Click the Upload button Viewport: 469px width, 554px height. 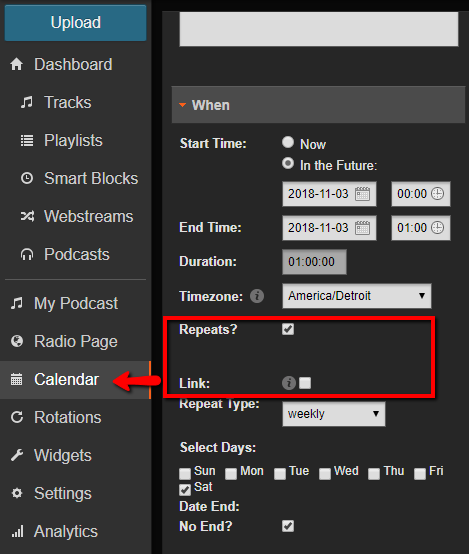click(x=76, y=23)
